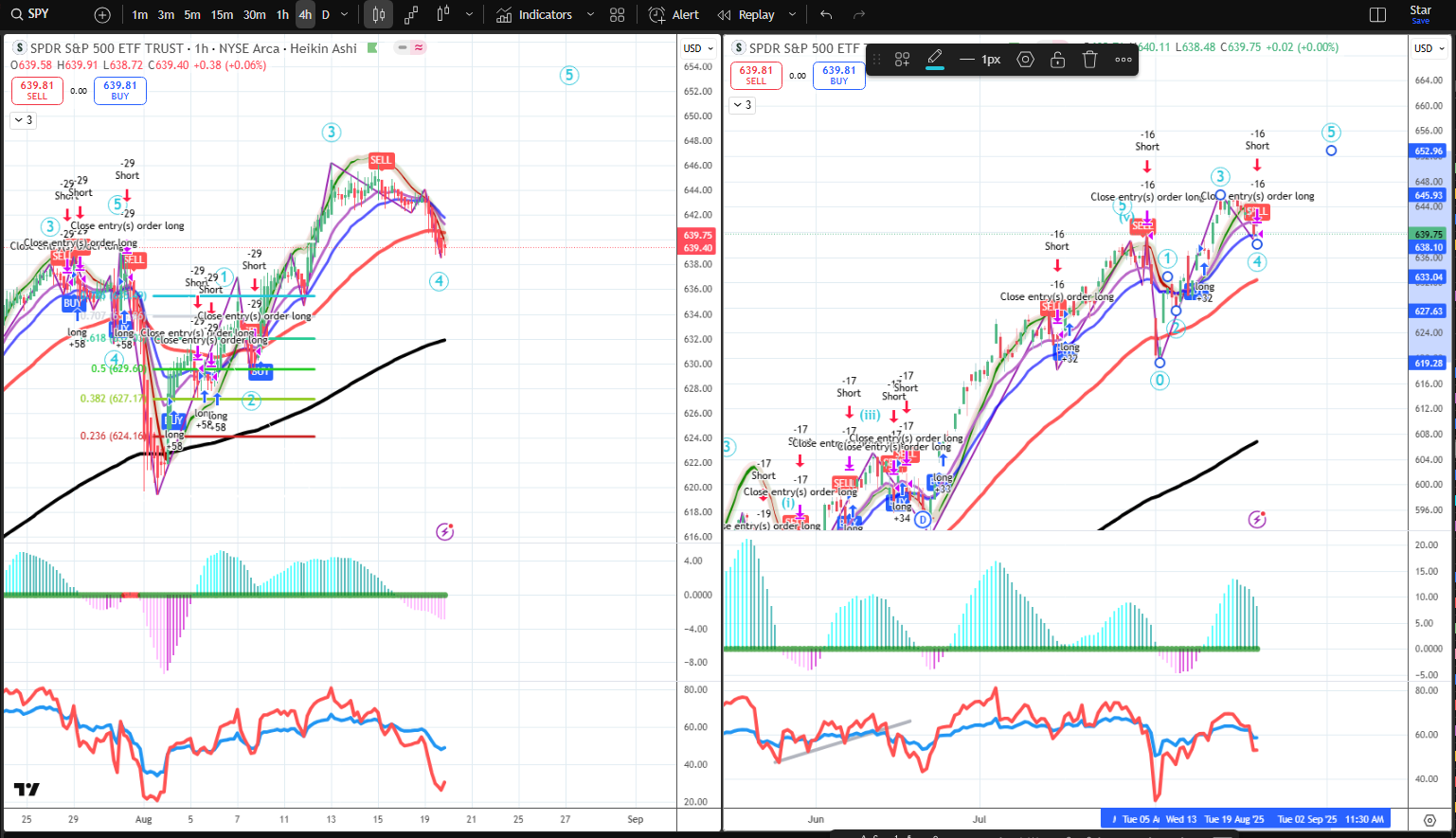Collapse the right chart indicator legend (3)
1456x838 pixels.
pyautogui.click(x=742, y=105)
